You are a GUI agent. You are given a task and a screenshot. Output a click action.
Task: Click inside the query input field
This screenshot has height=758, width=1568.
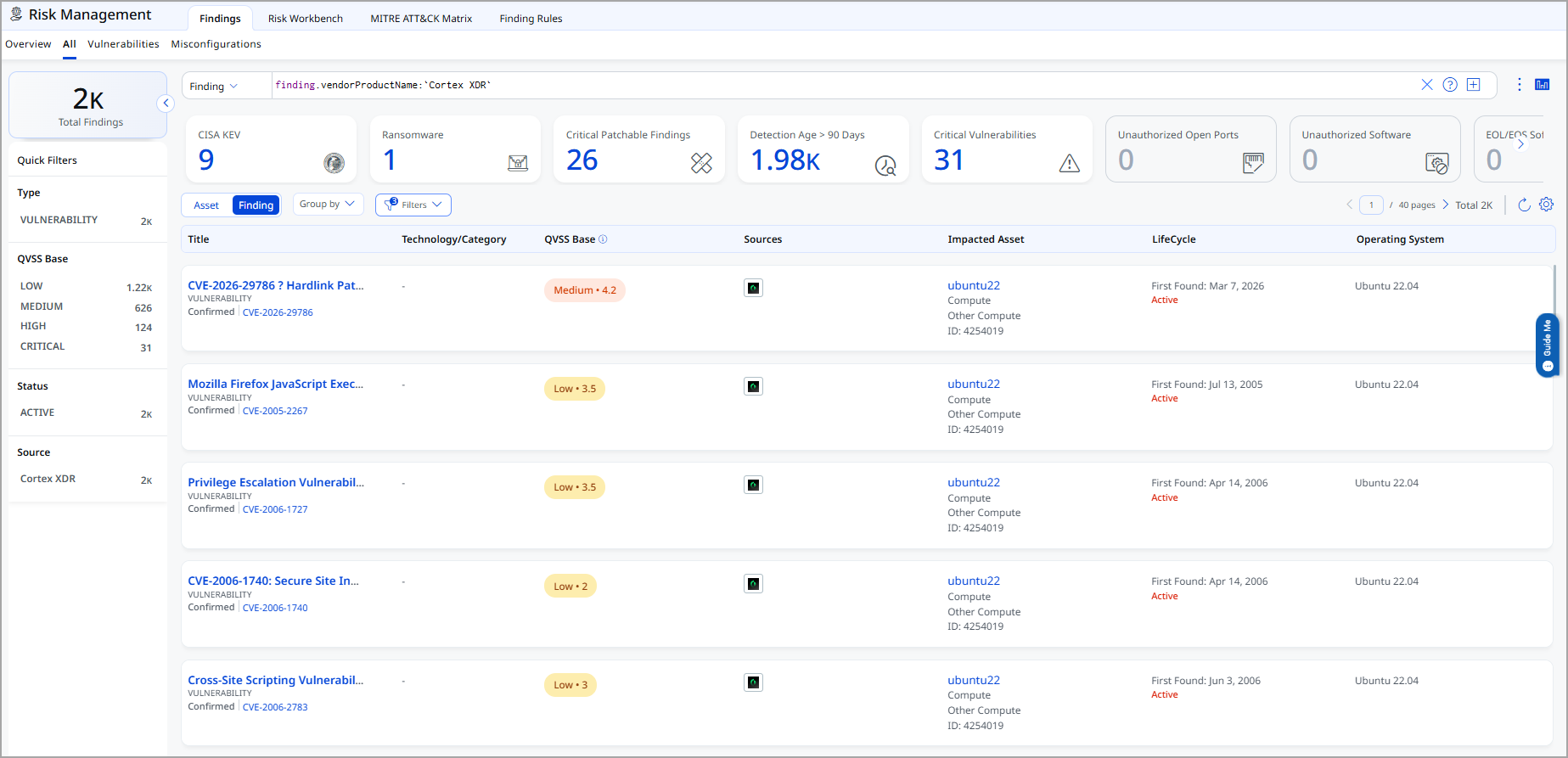click(x=840, y=86)
